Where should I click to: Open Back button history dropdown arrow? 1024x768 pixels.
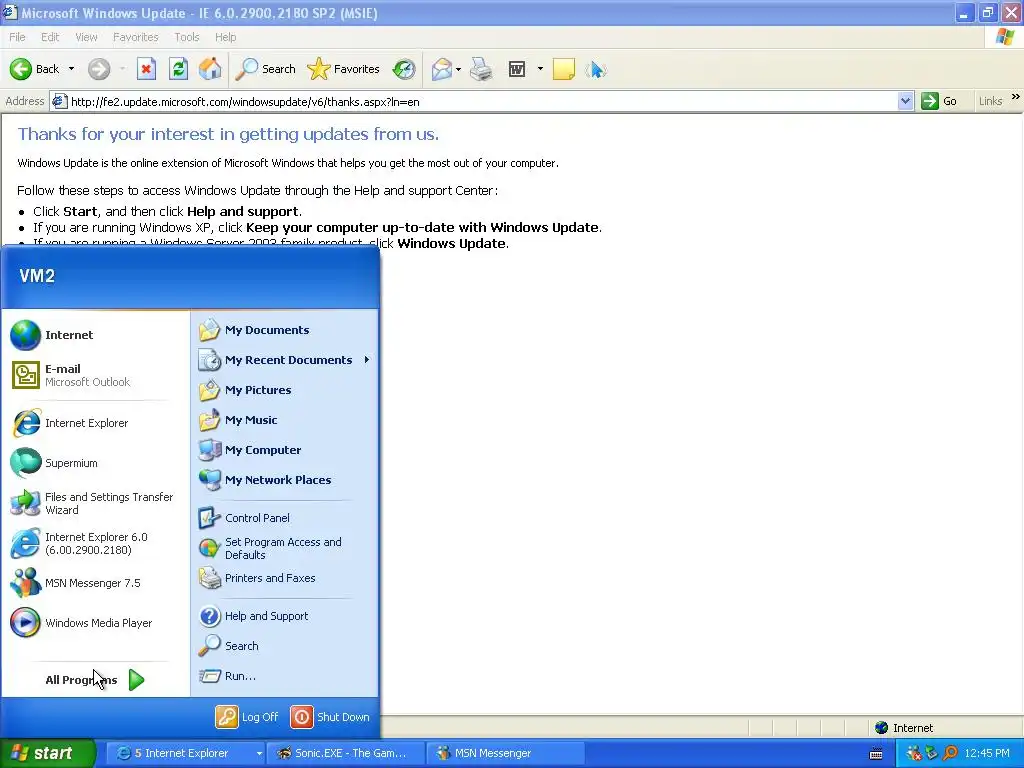pyautogui.click(x=71, y=69)
